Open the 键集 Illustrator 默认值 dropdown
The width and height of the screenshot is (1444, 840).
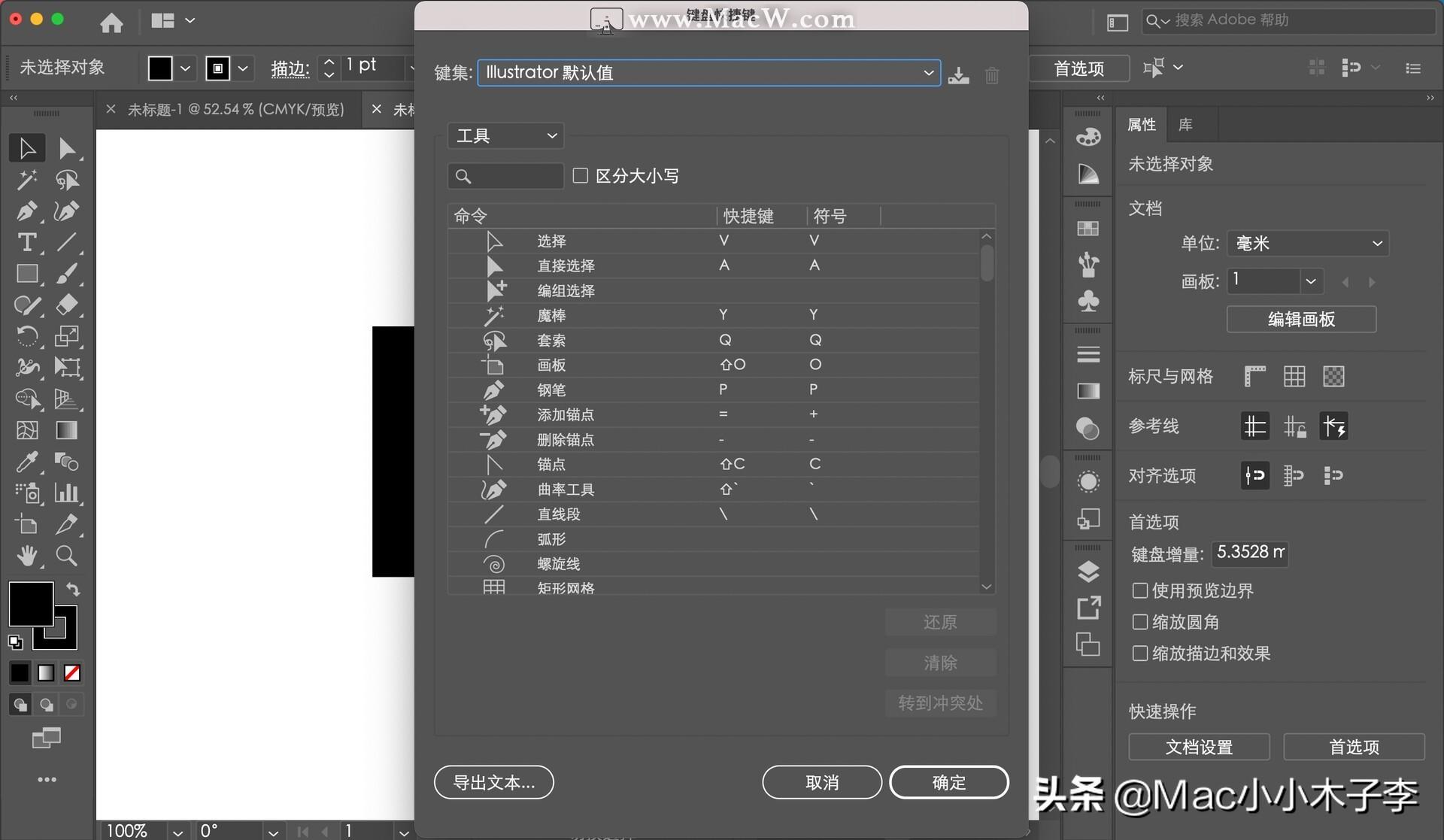[x=708, y=72]
